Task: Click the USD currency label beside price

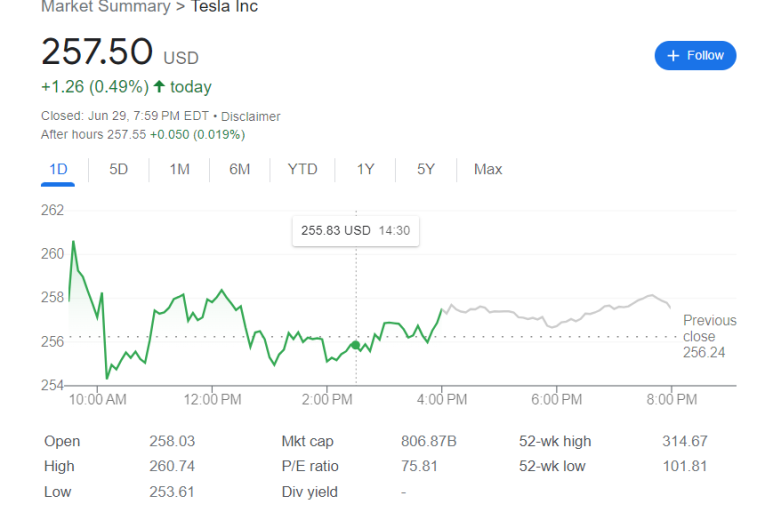Action: [181, 58]
